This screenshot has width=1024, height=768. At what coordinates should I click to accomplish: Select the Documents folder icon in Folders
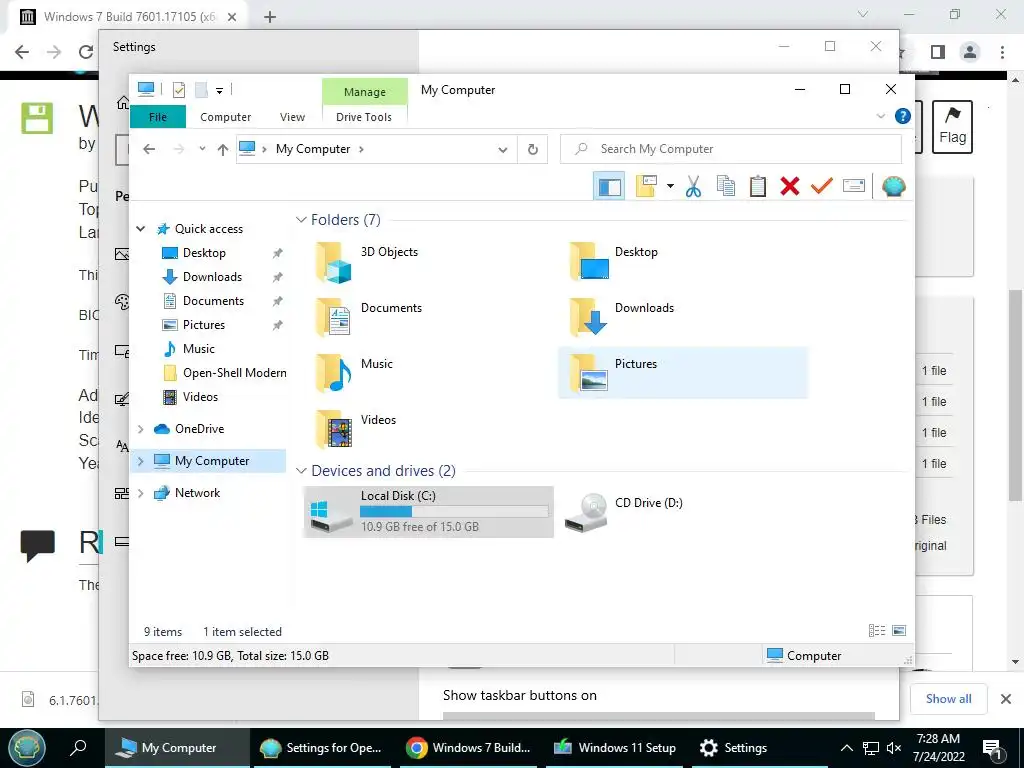334,317
